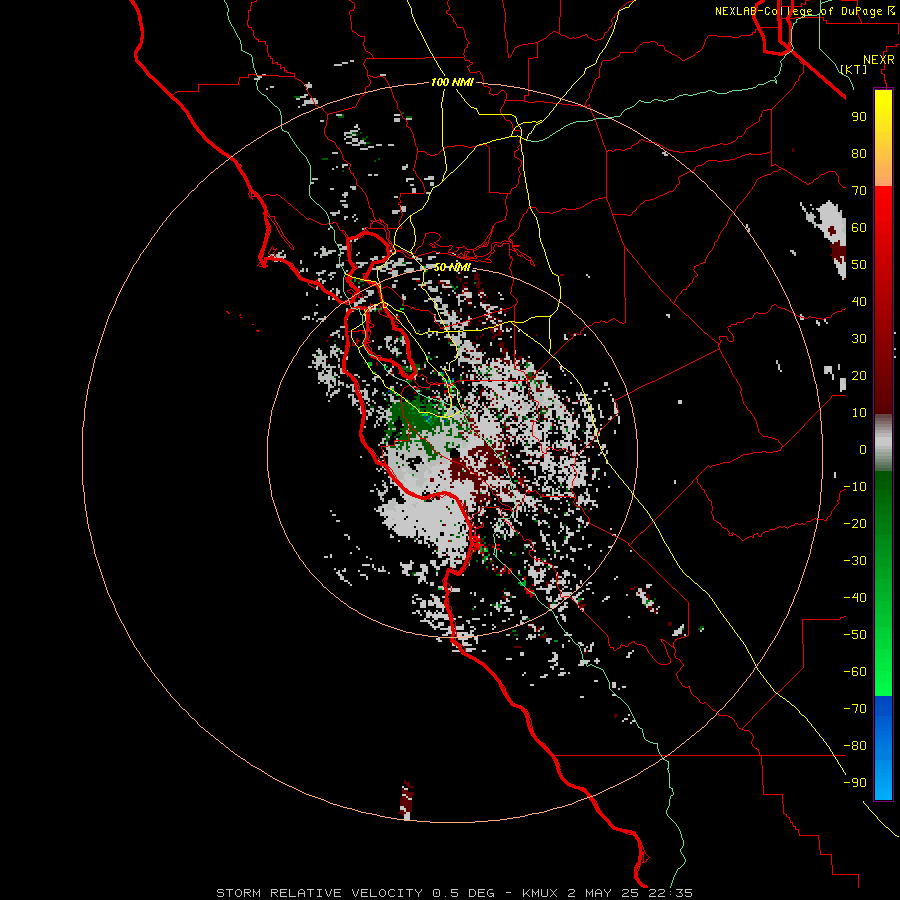
Task: Click the "100 NMI" range ring label
Action: click(452, 82)
